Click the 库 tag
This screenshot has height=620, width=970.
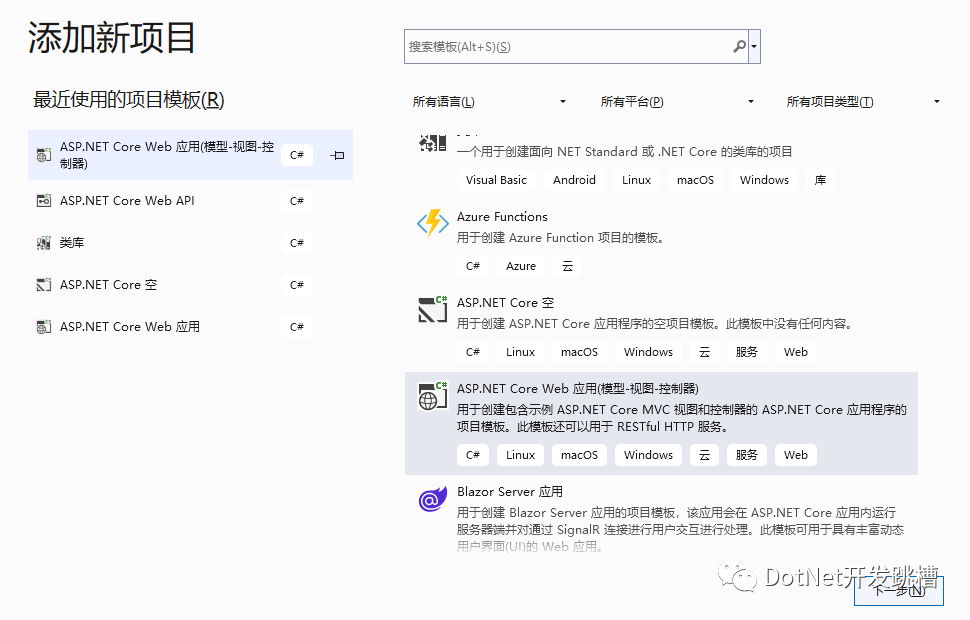(x=820, y=180)
